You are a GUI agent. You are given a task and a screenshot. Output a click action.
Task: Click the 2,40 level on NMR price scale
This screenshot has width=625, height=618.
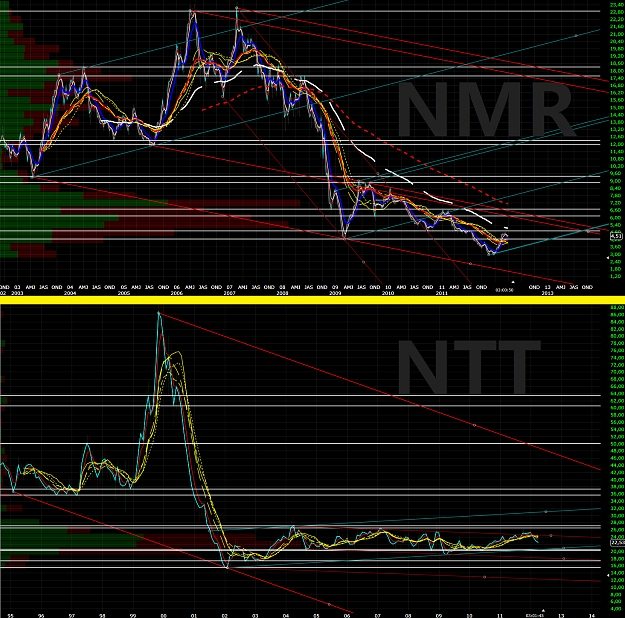(616, 262)
